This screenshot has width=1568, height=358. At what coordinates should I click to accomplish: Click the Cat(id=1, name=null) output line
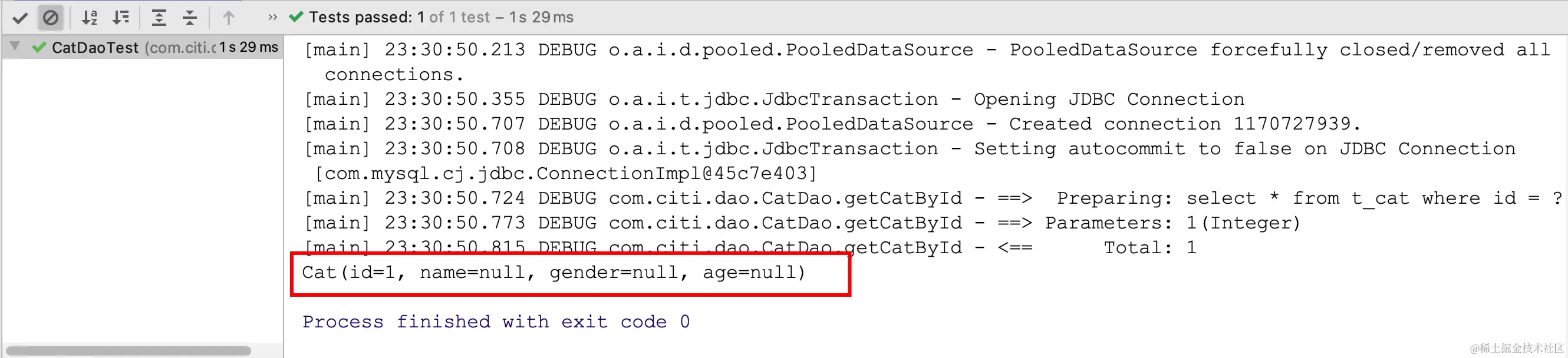(554, 272)
